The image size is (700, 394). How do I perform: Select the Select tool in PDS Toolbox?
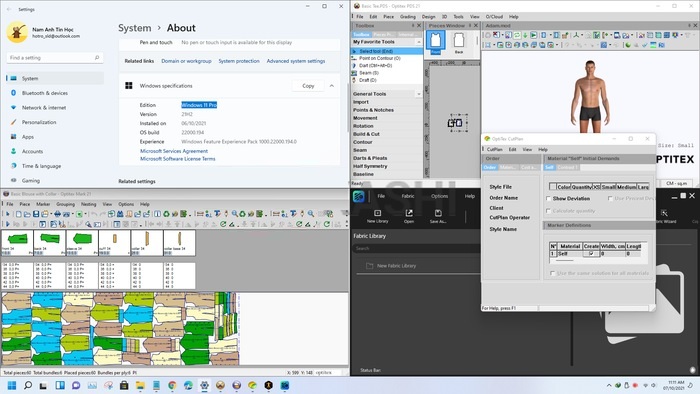tap(387, 51)
